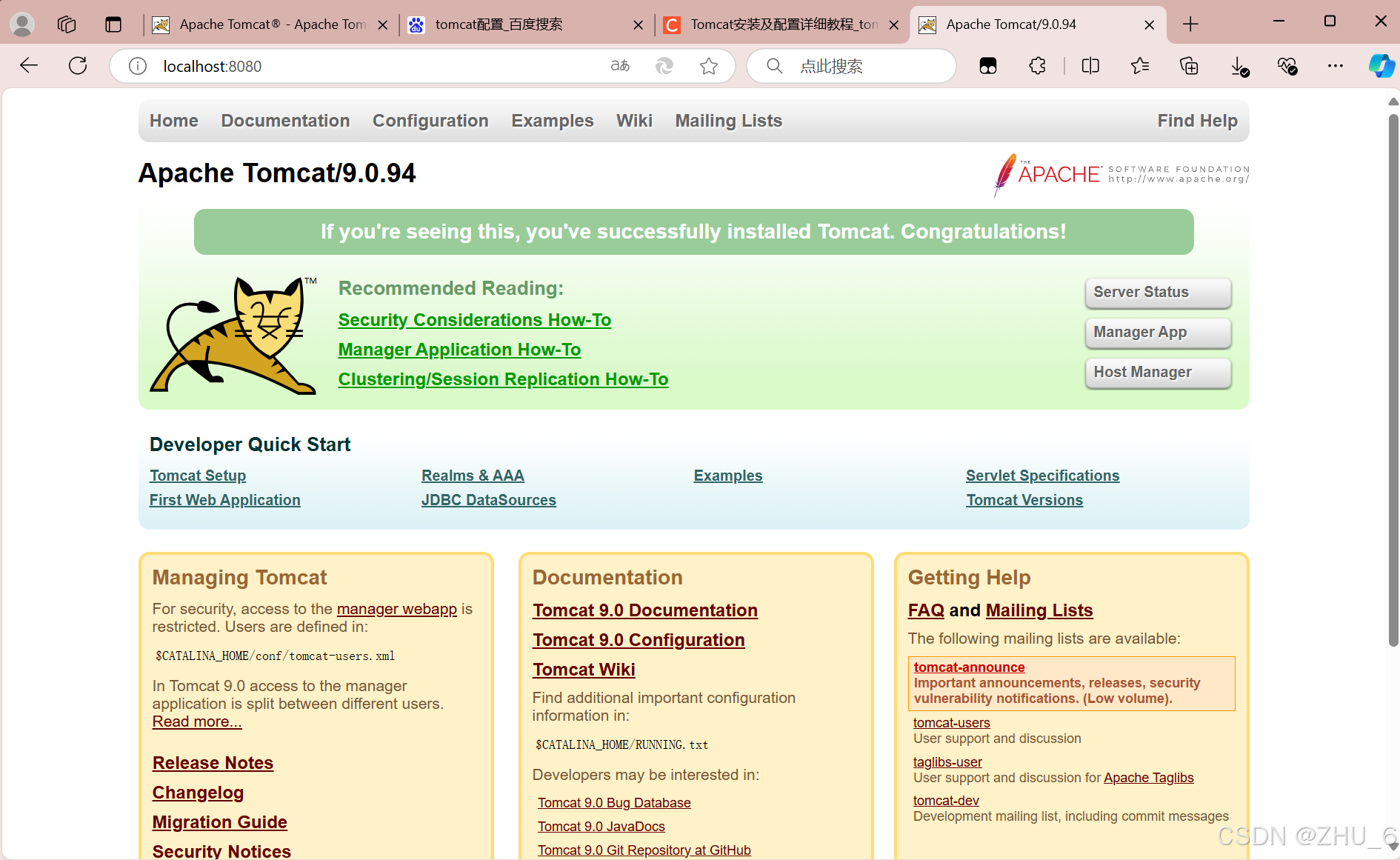1400x860 pixels.
Task: Open Find Help in navigation bar
Action: tap(1198, 121)
